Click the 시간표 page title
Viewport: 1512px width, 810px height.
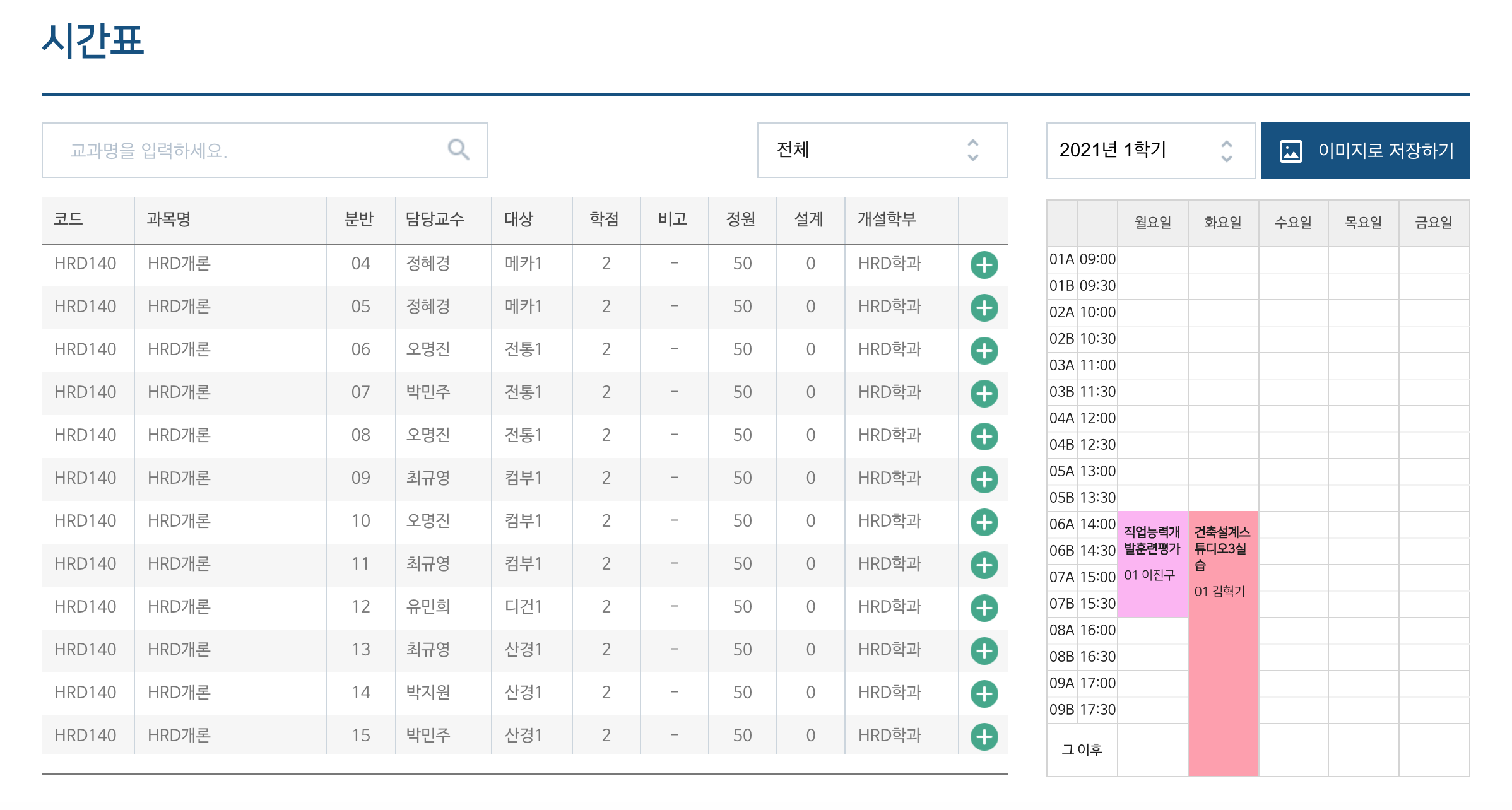point(93,41)
